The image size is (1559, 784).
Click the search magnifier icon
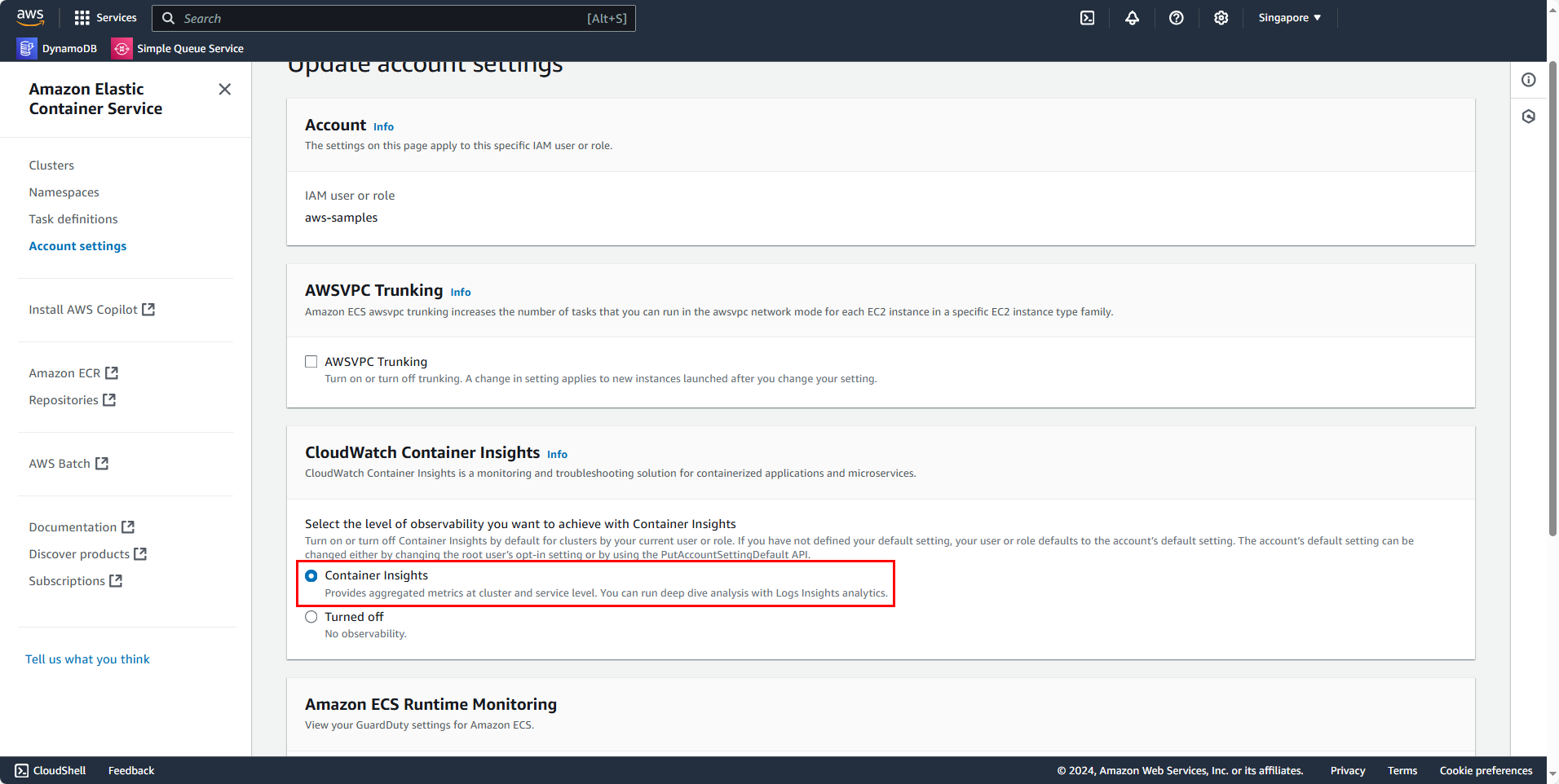pyautogui.click(x=168, y=18)
